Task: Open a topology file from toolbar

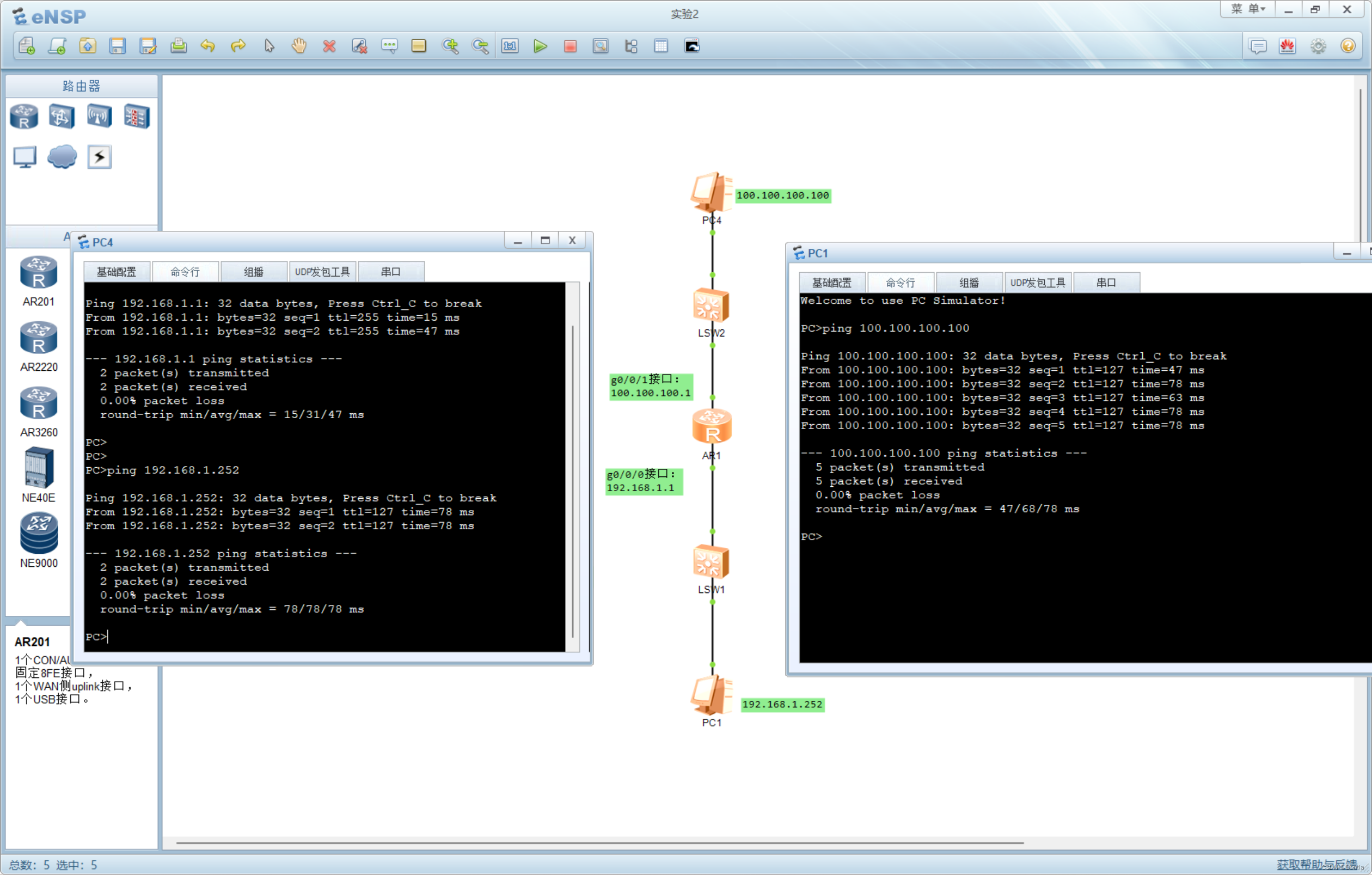Action: tap(87, 46)
